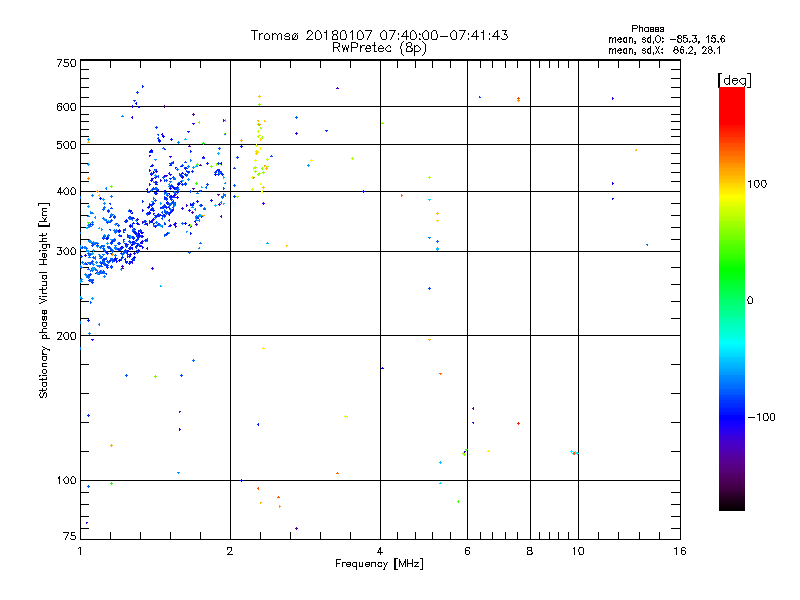800x600 pixels.
Task: Click the y-axis tick label 500
Action: [66, 145]
